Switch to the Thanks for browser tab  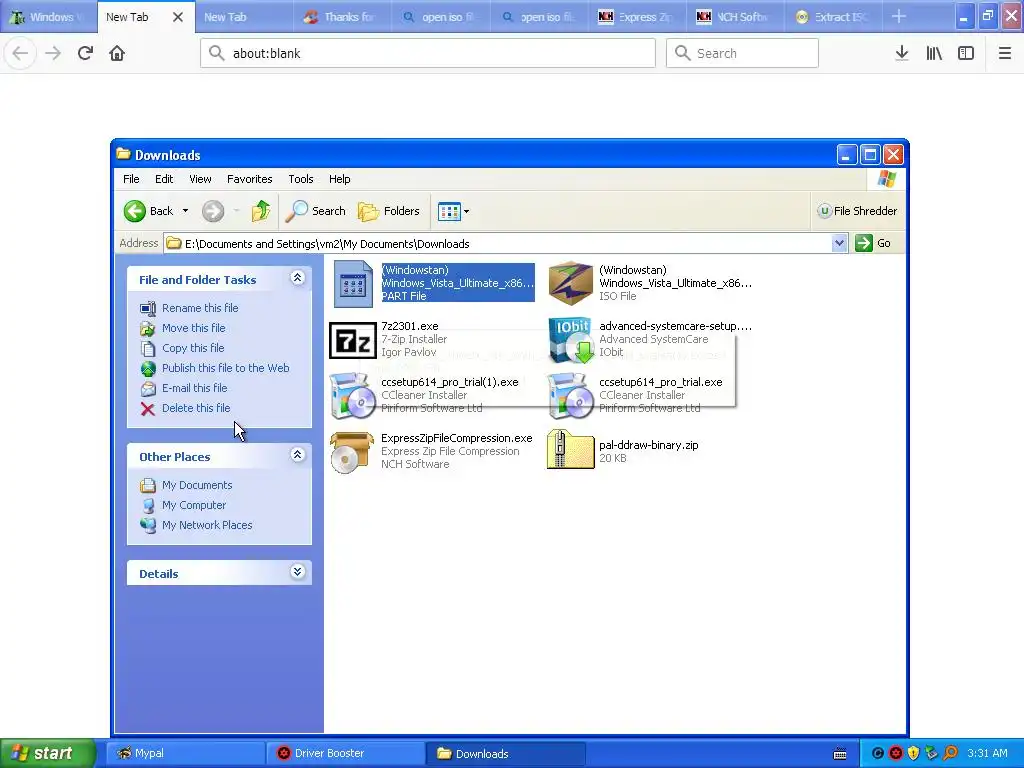coord(342,17)
